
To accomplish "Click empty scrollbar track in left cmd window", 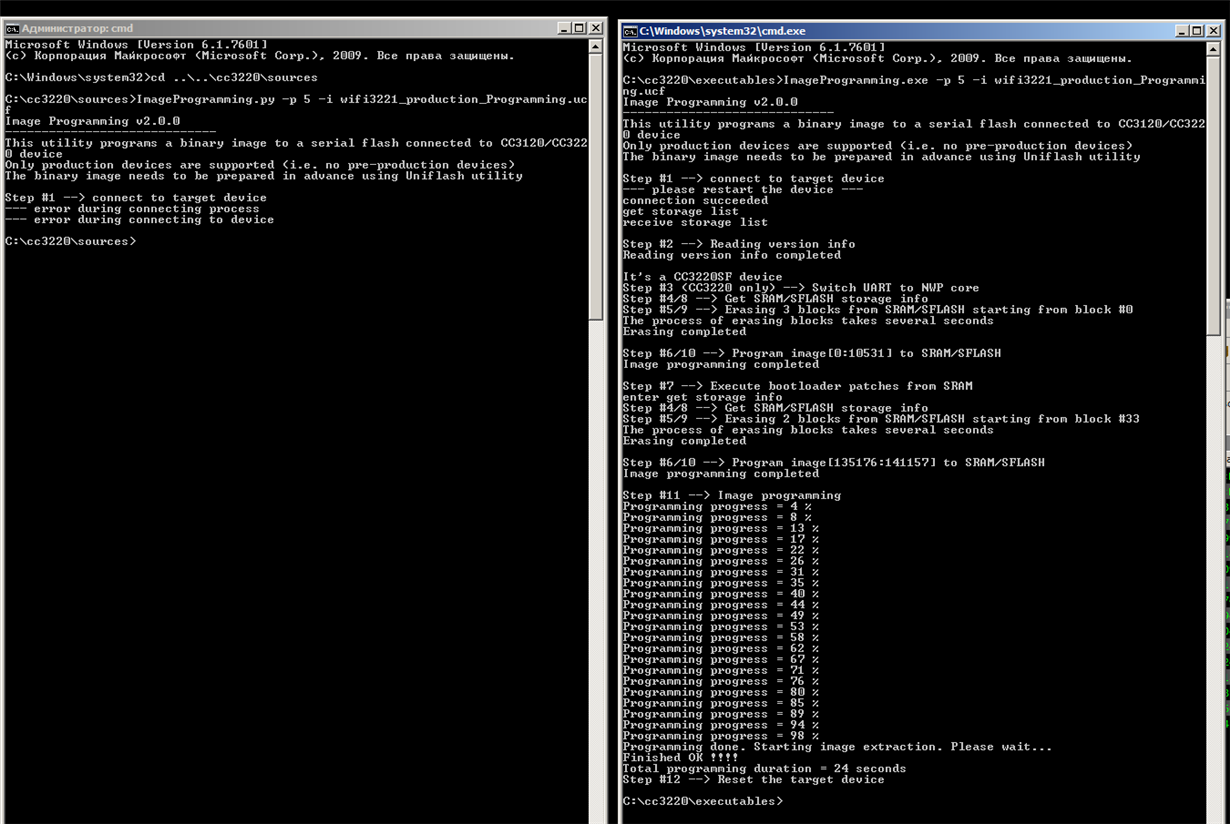I will [x=596, y=570].
